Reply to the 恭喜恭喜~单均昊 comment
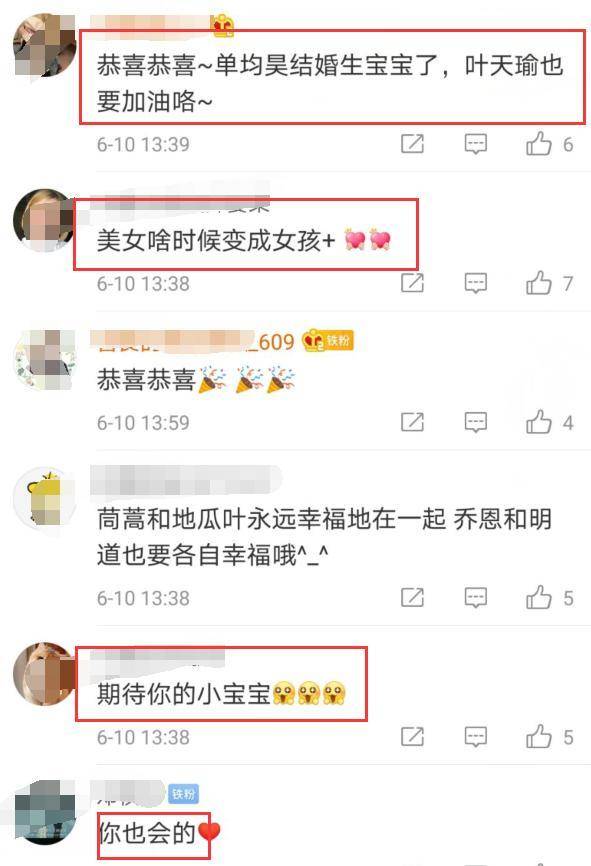 pos(475,144)
